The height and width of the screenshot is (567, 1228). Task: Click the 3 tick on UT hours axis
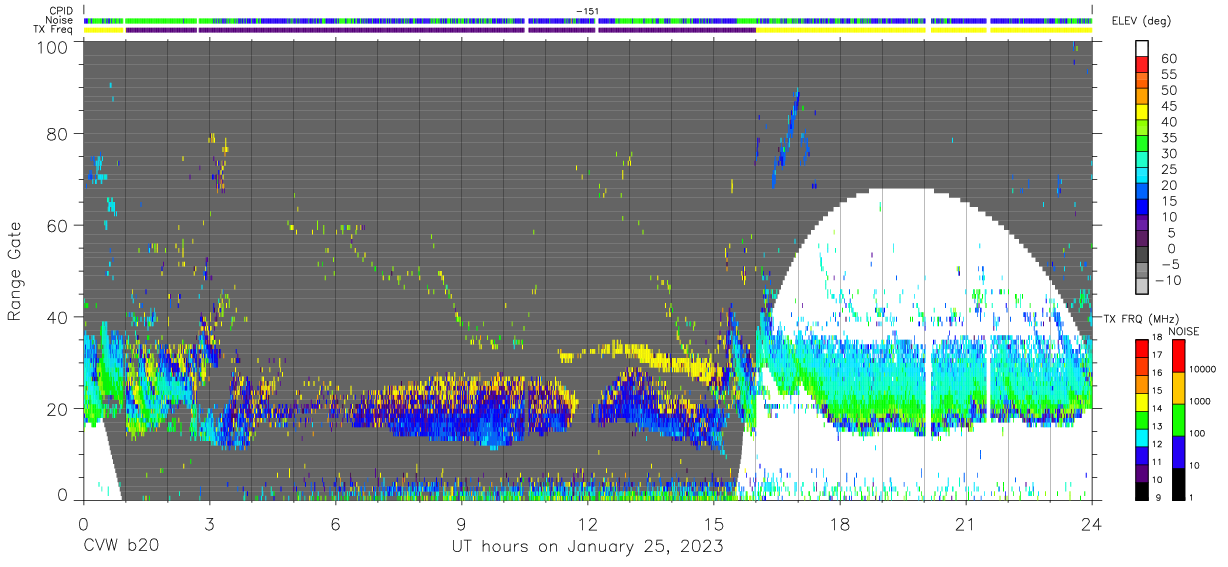coord(209,523)
